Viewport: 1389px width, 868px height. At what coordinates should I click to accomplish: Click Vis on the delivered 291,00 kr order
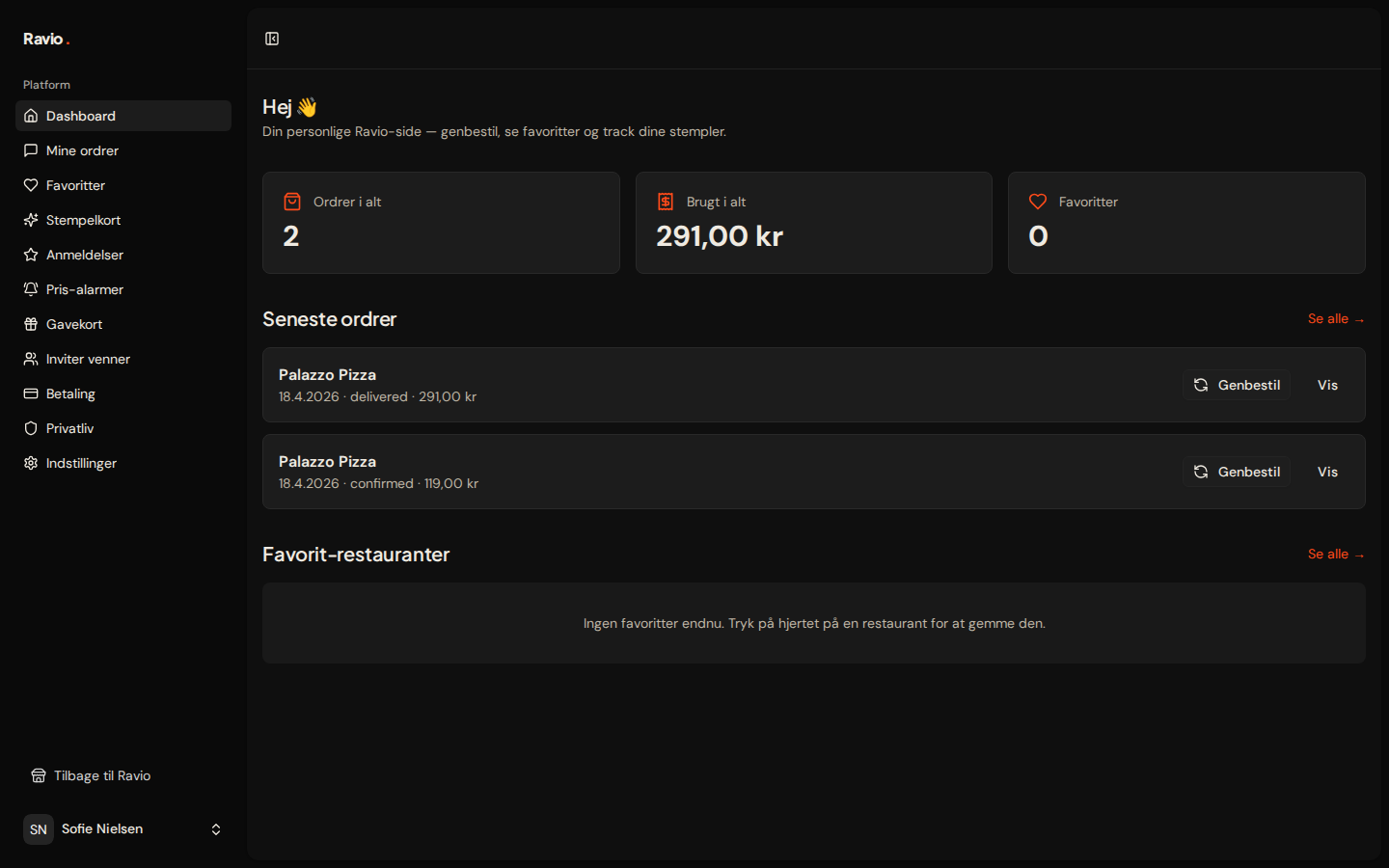click(x=1327, y=385)
